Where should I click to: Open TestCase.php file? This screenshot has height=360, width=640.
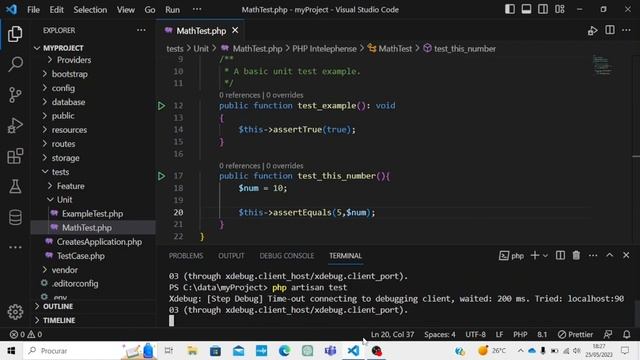(x=80, y=256)
